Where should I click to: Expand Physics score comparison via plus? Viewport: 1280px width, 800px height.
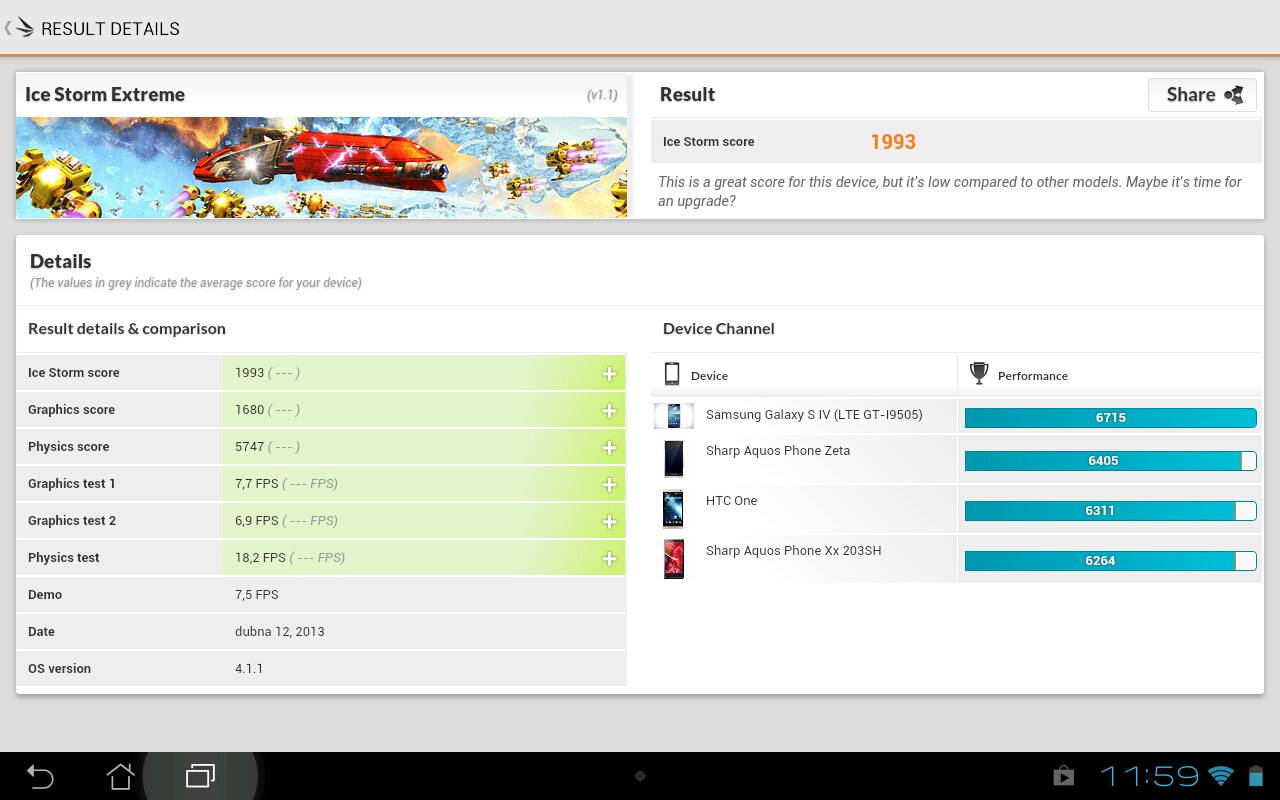608,446
